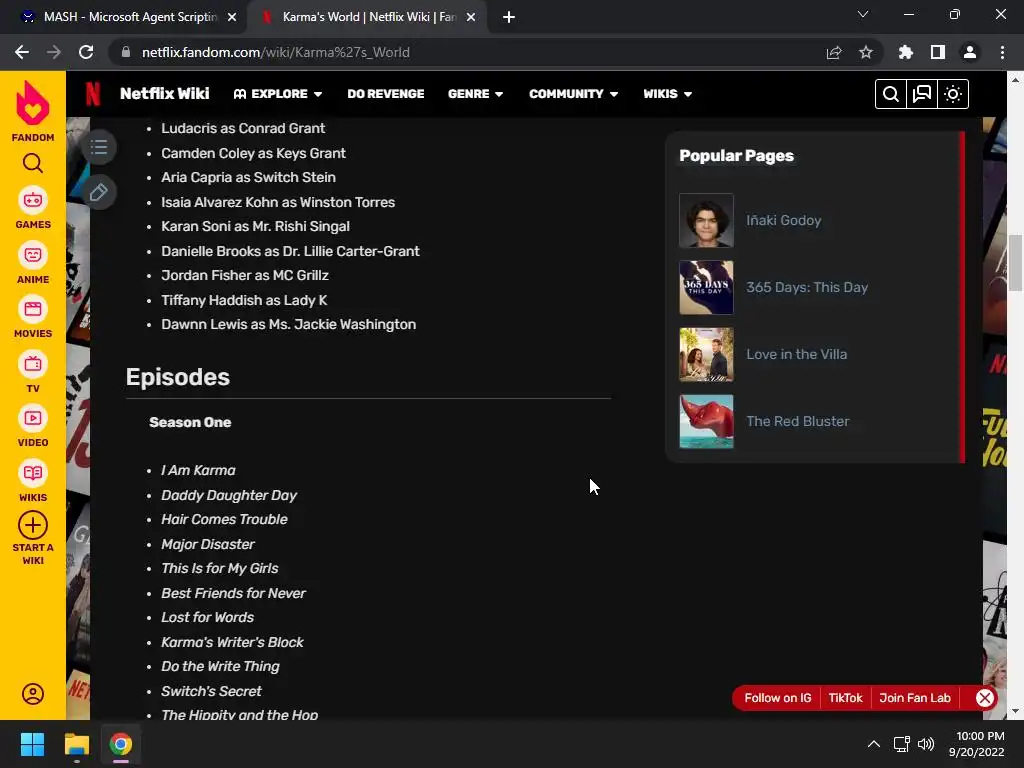Screen dimensions: 1024x768
Task: Click the TikTok button
Action: [x=846, y=698]
